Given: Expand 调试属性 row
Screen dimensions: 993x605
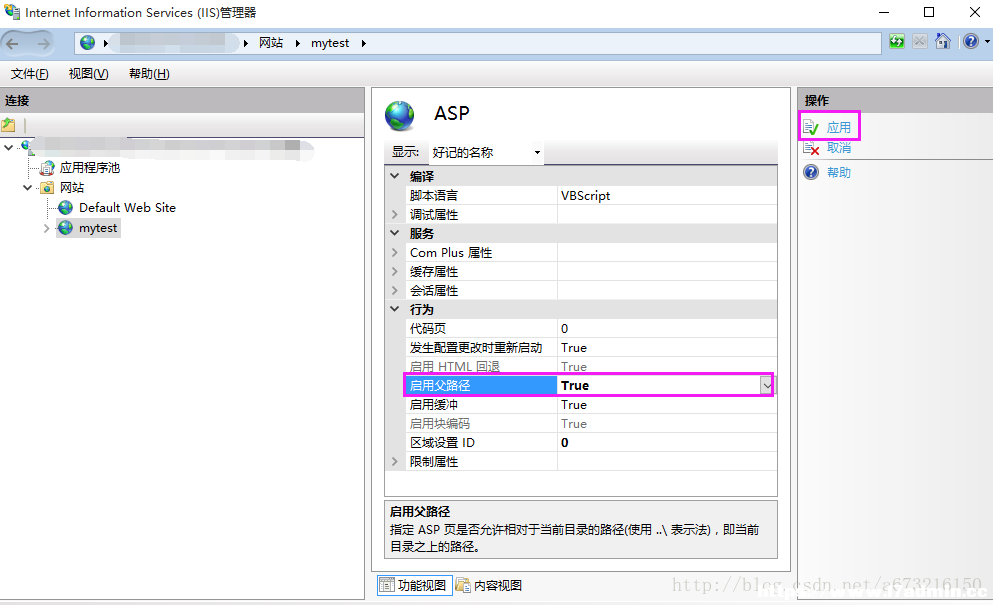Looking at the screenshot, I should (x=395, y=214).
